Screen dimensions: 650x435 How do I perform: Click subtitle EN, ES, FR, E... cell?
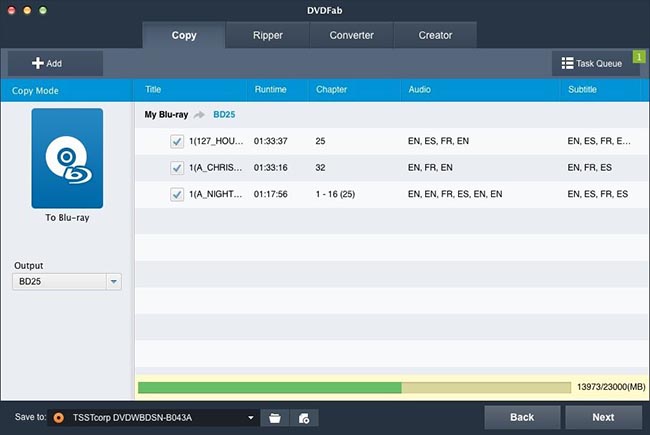pyautogui.click(x=599, y=141)
